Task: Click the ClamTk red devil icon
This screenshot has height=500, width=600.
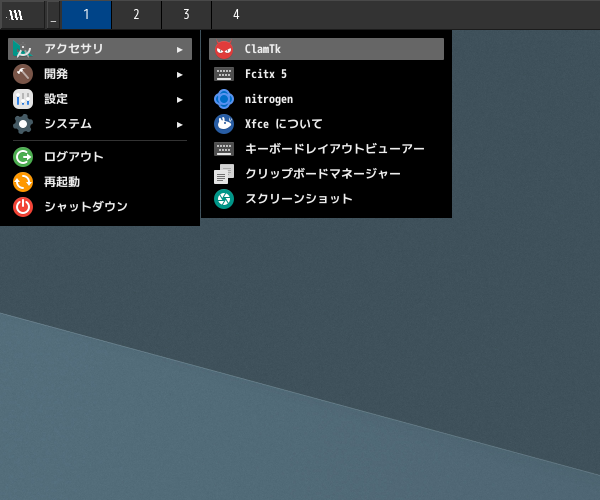Action: coord(224,49)
